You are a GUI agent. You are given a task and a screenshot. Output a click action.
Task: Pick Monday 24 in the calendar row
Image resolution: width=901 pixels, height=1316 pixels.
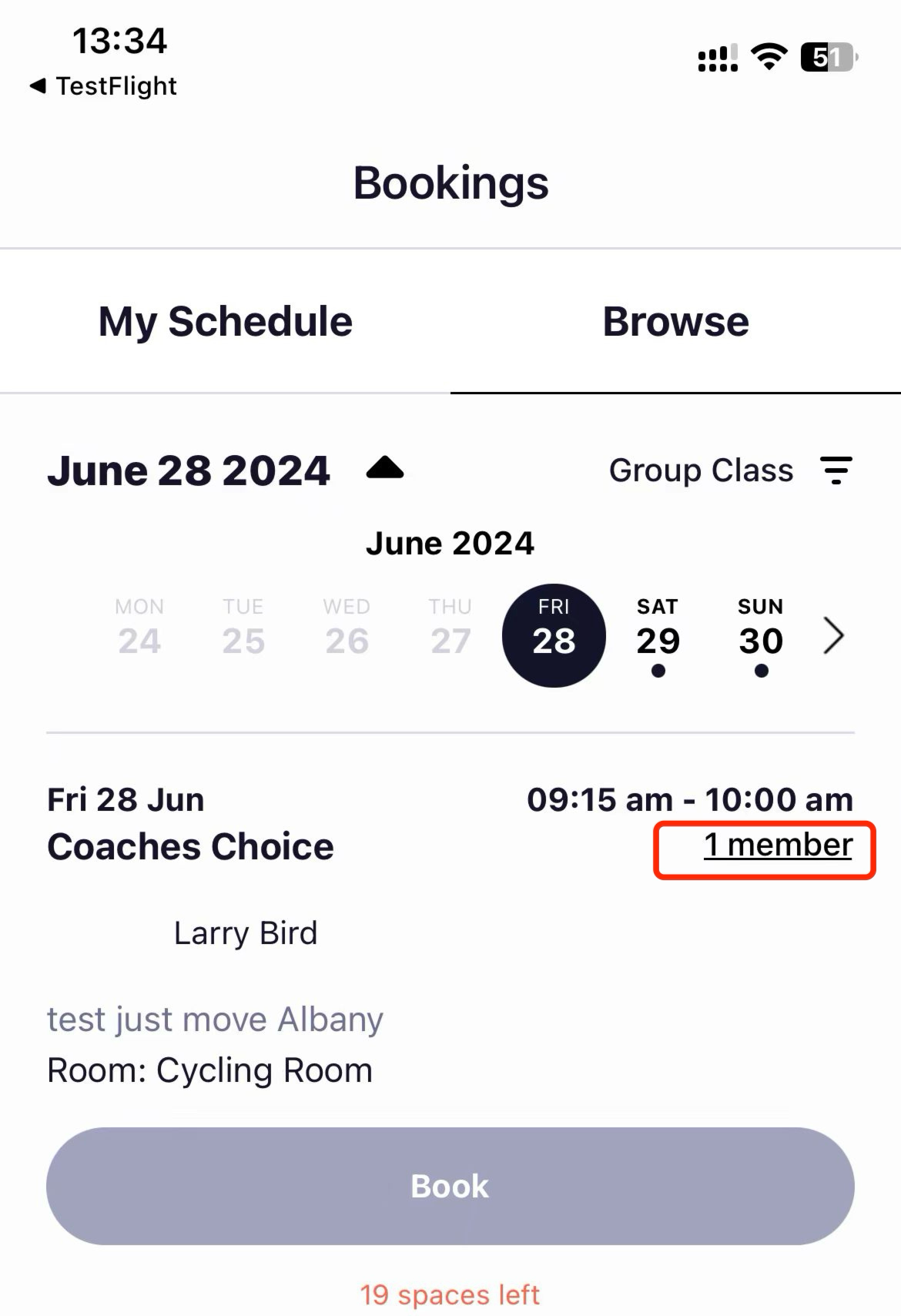[x=139, y=628]
